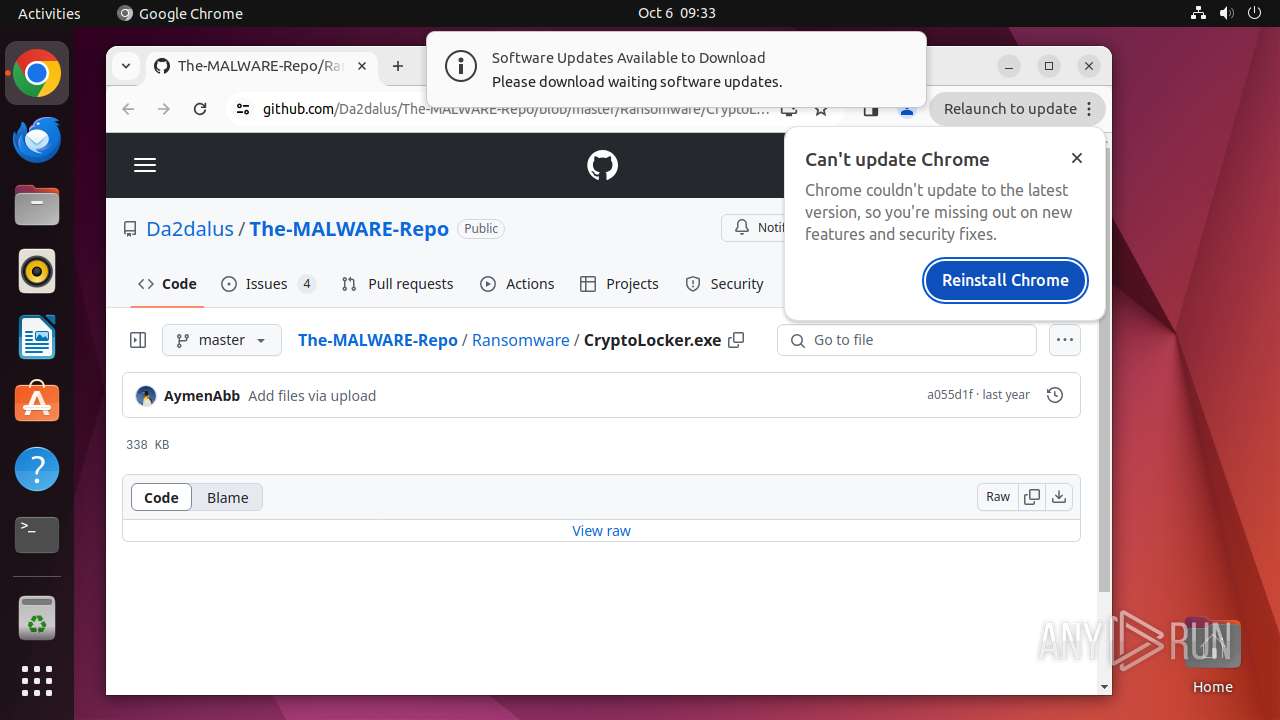1280x720 pixels.
Task: Open more file actions ellipsis menu
Action: point(1065,340)
